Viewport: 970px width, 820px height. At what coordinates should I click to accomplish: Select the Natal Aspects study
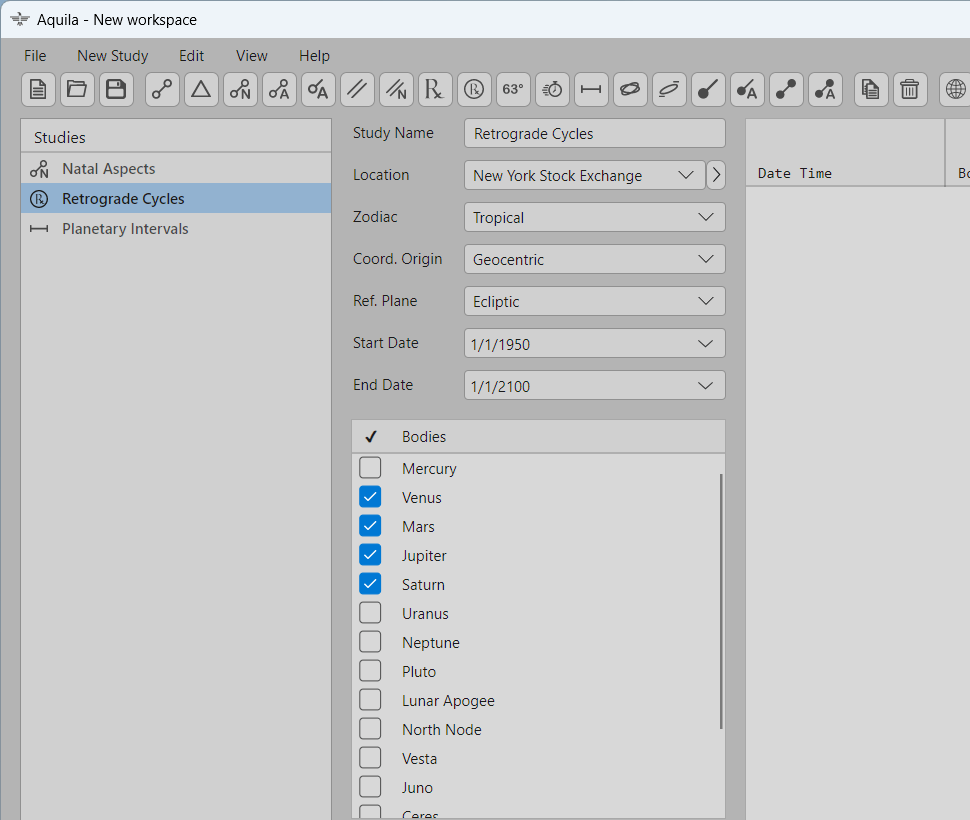(176, 168)
